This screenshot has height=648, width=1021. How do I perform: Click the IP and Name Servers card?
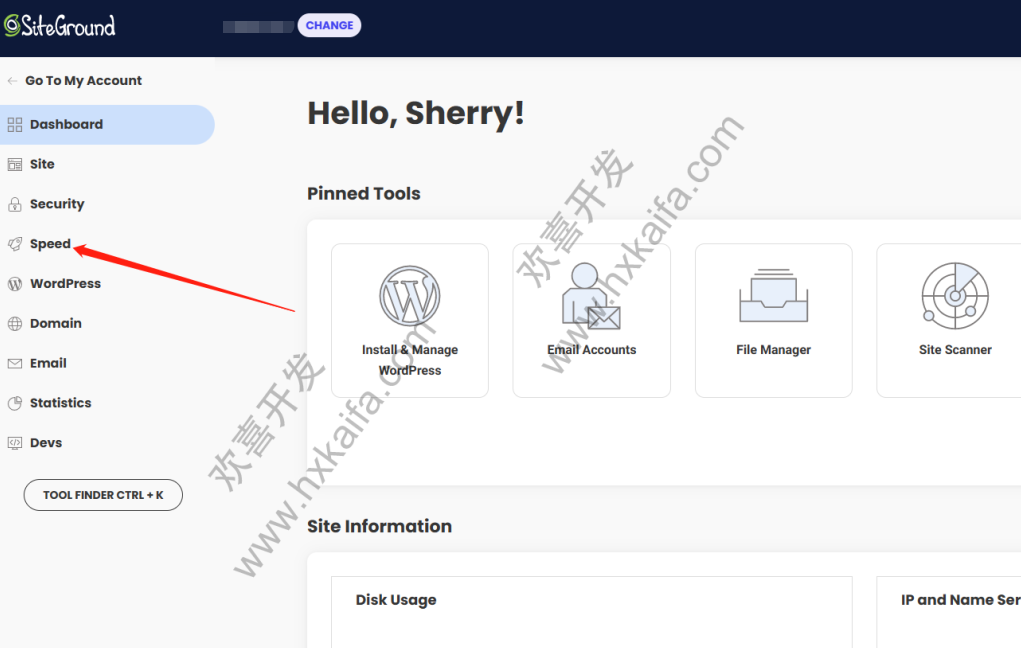tap(950, 610)
